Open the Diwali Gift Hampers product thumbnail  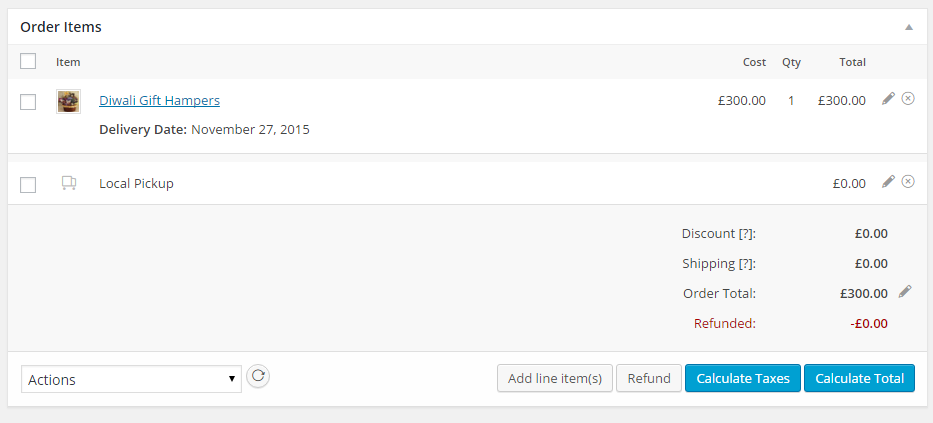coord(68,101)
